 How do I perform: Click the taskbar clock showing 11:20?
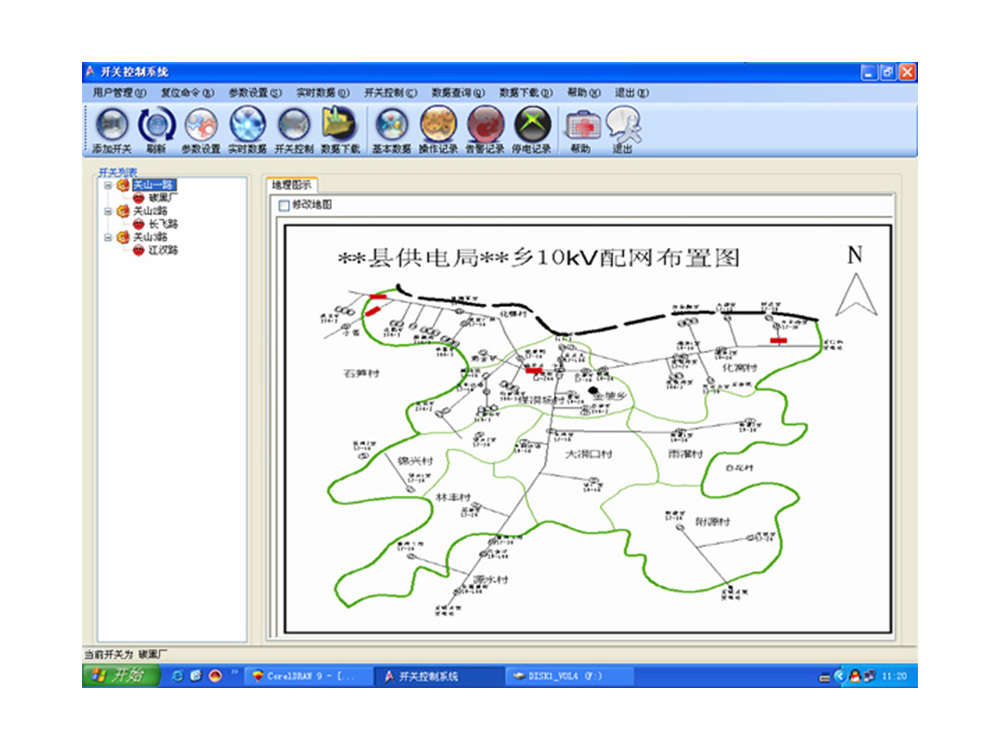[x=894, y=676]
